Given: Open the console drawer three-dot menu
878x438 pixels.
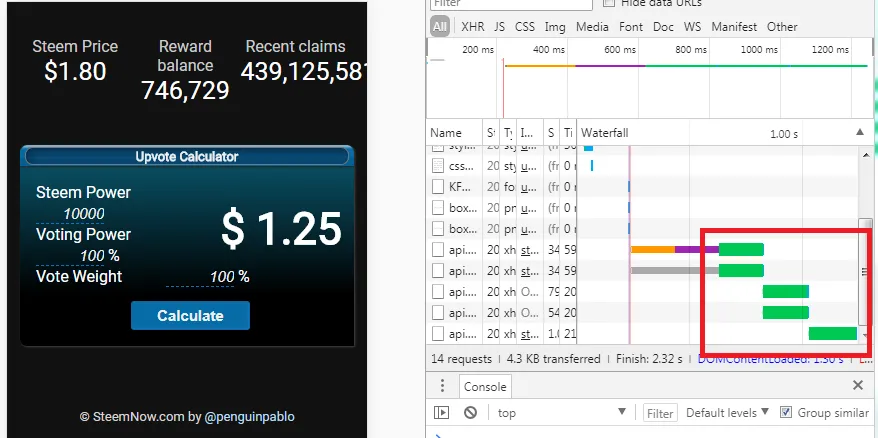Looking at the screenshot, I should click(442, 386).
